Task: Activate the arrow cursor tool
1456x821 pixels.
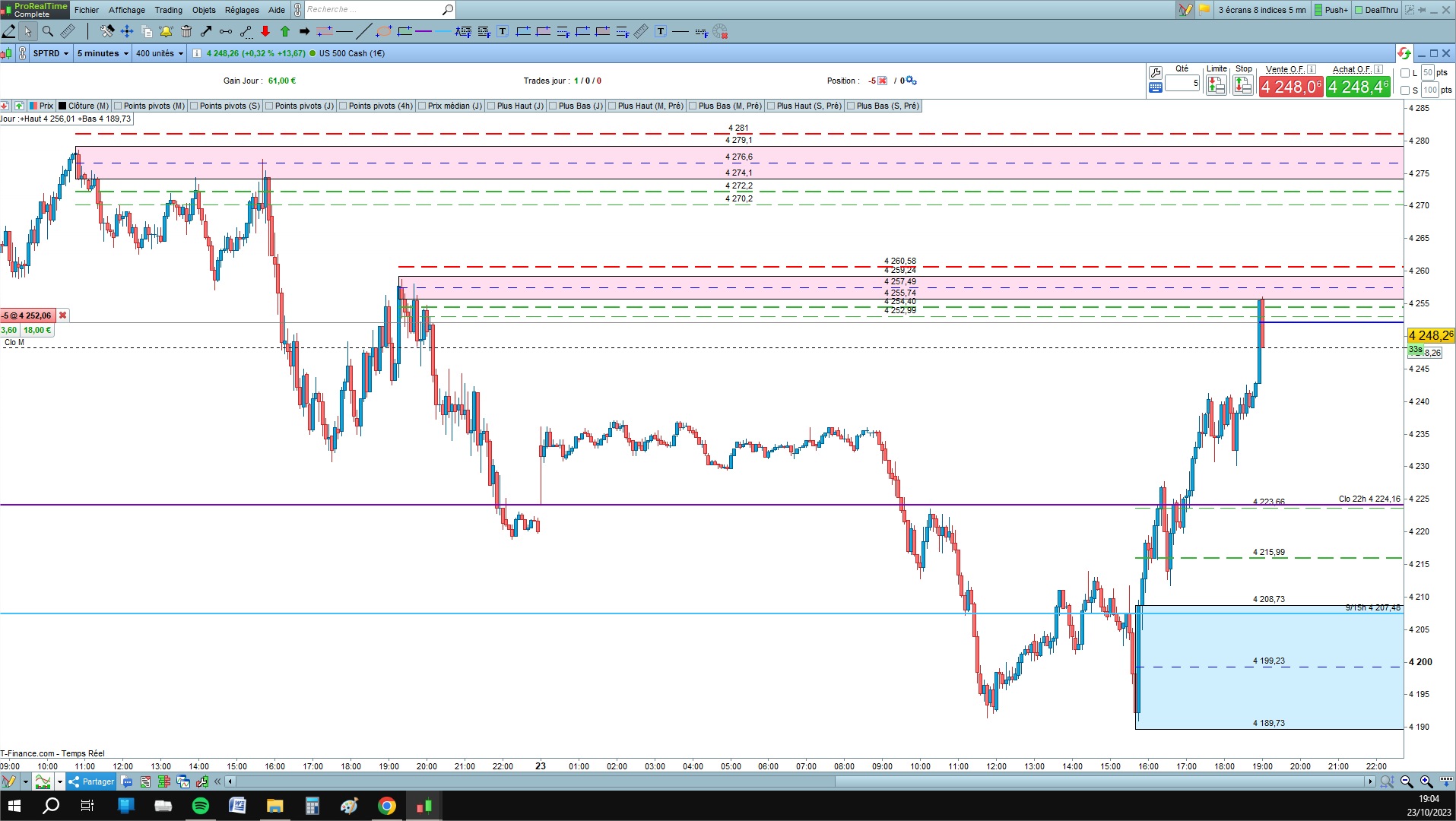Action: click(28, 31)
